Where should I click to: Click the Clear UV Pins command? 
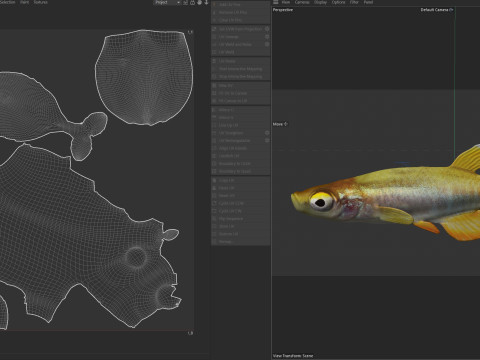(240, 20)
